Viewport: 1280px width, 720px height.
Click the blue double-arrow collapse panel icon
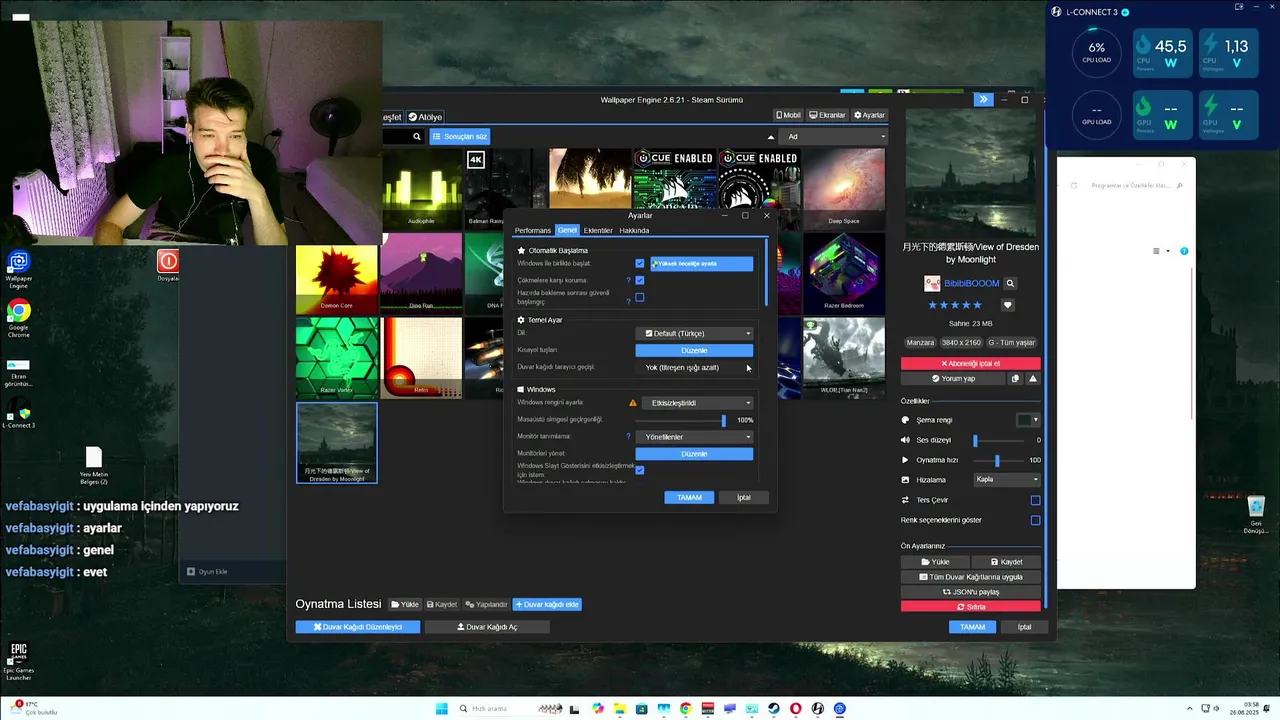(983, 99)
